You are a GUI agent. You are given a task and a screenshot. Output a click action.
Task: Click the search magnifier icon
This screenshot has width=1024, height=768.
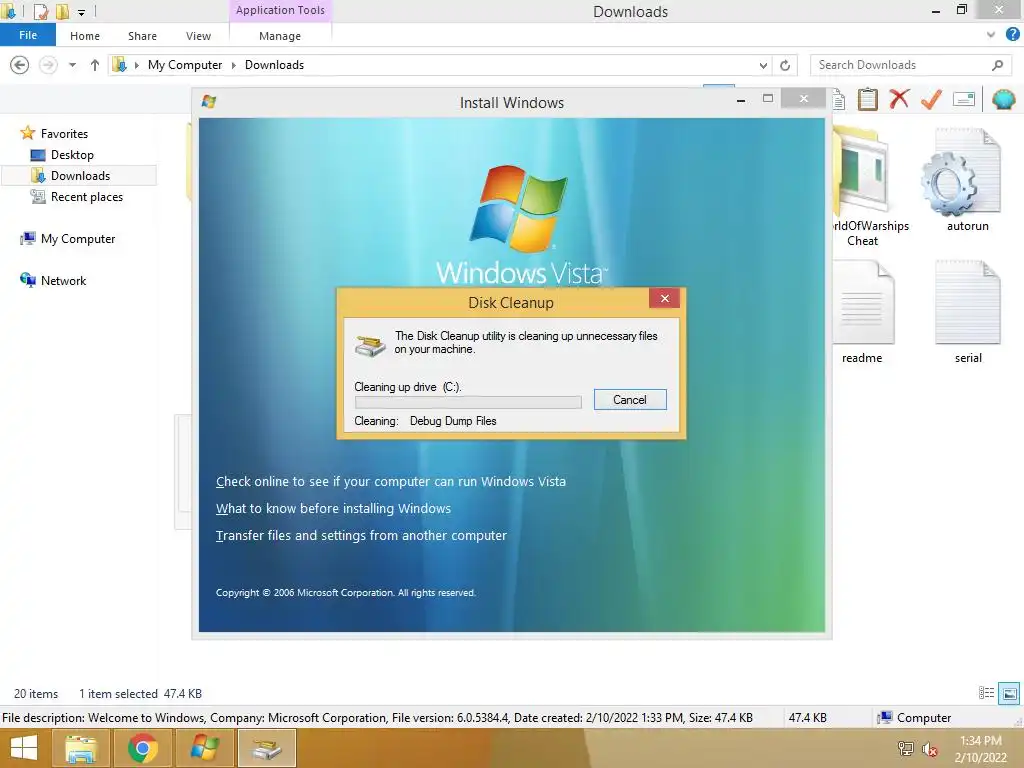(x=997, y=65)
